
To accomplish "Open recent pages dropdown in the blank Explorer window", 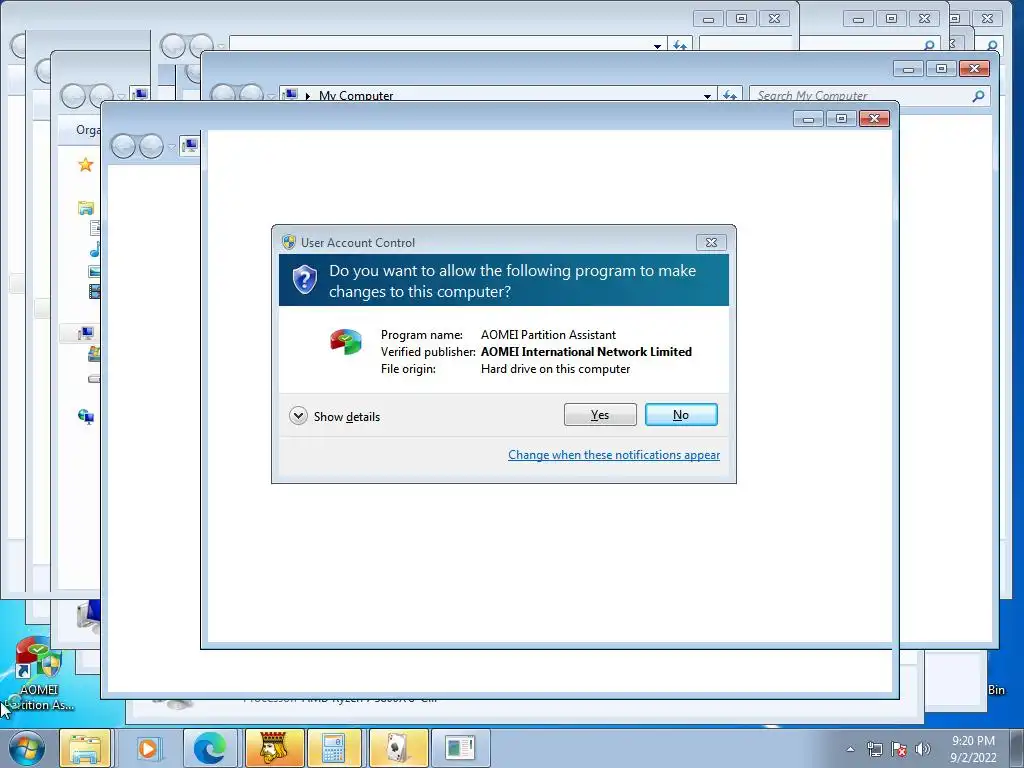I will [x=172, y=146].
